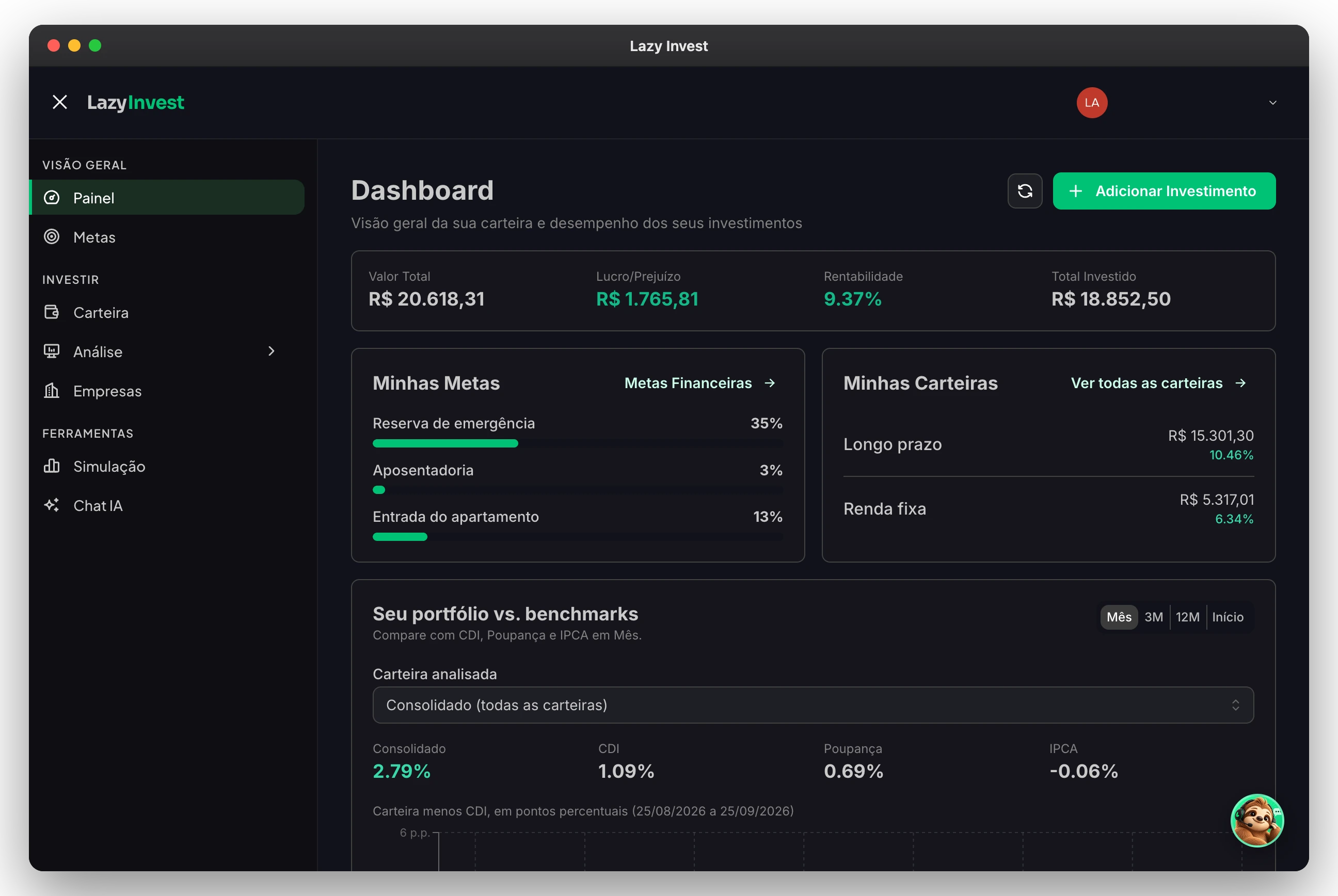Viewport: 1338px width, 896px height.
Task: Click the Análise monitor icon
Action: click(52, 351)
